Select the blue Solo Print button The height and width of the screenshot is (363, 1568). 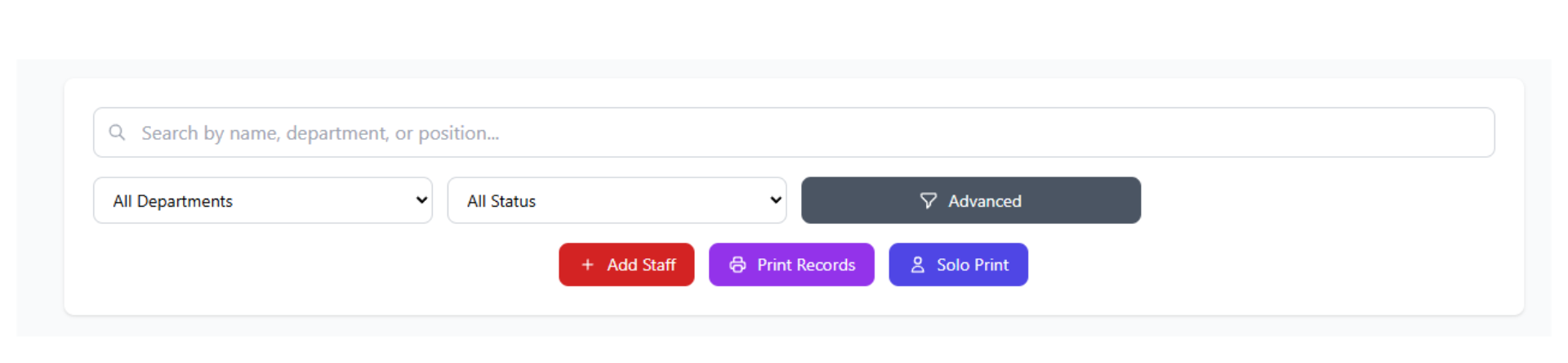pos(958,265)
